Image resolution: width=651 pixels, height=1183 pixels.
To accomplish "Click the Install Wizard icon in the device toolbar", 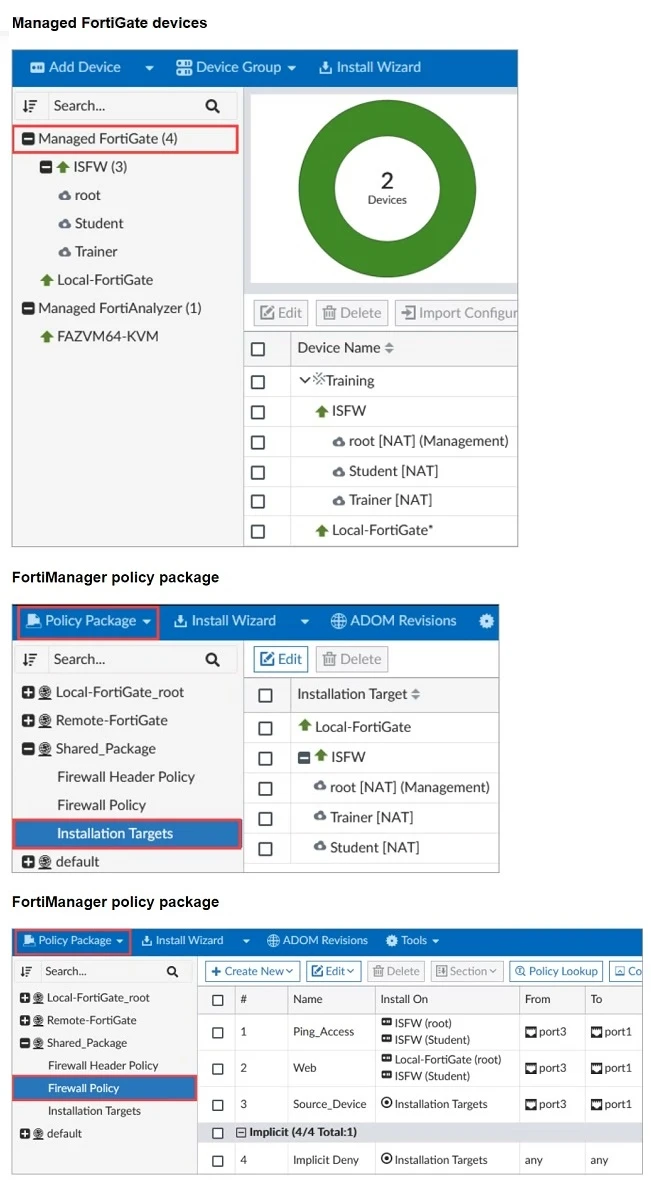I will [x=325, y=68].
